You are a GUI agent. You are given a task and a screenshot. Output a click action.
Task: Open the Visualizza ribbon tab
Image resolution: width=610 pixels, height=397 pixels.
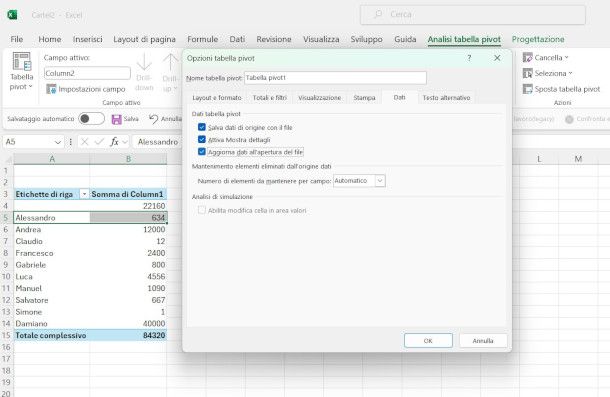click(321, 39)
